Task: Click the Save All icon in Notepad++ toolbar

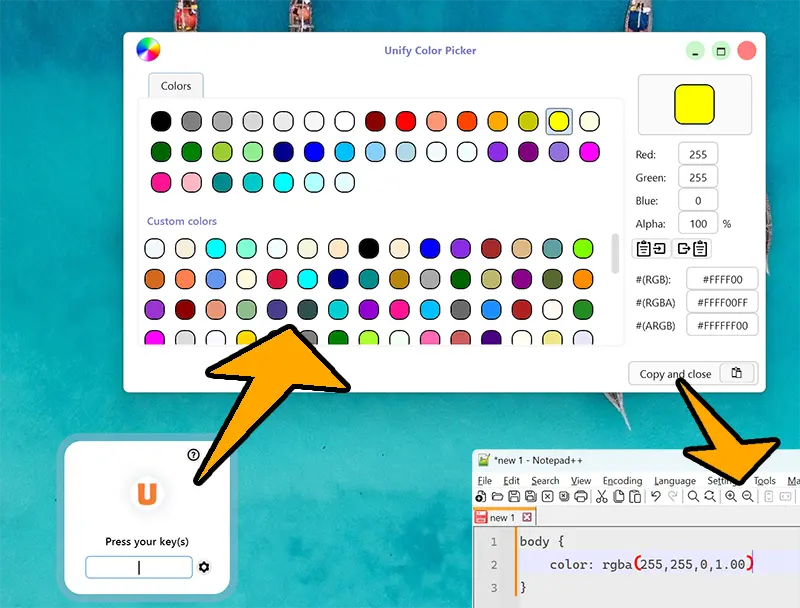Action: tap(531, 496)
